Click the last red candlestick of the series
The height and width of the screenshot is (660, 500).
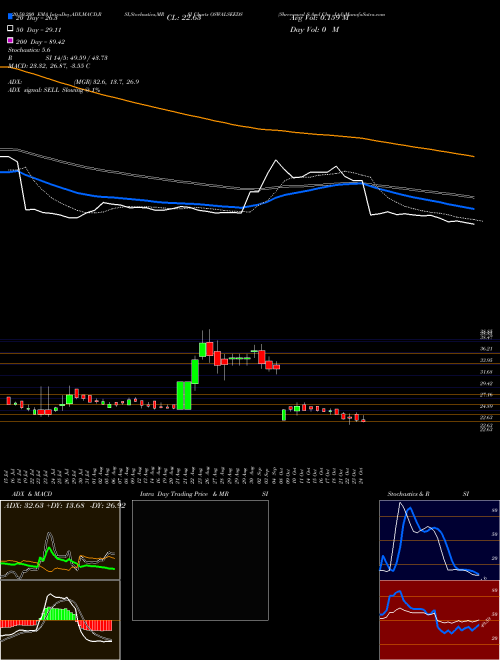(x=363, y=420)
